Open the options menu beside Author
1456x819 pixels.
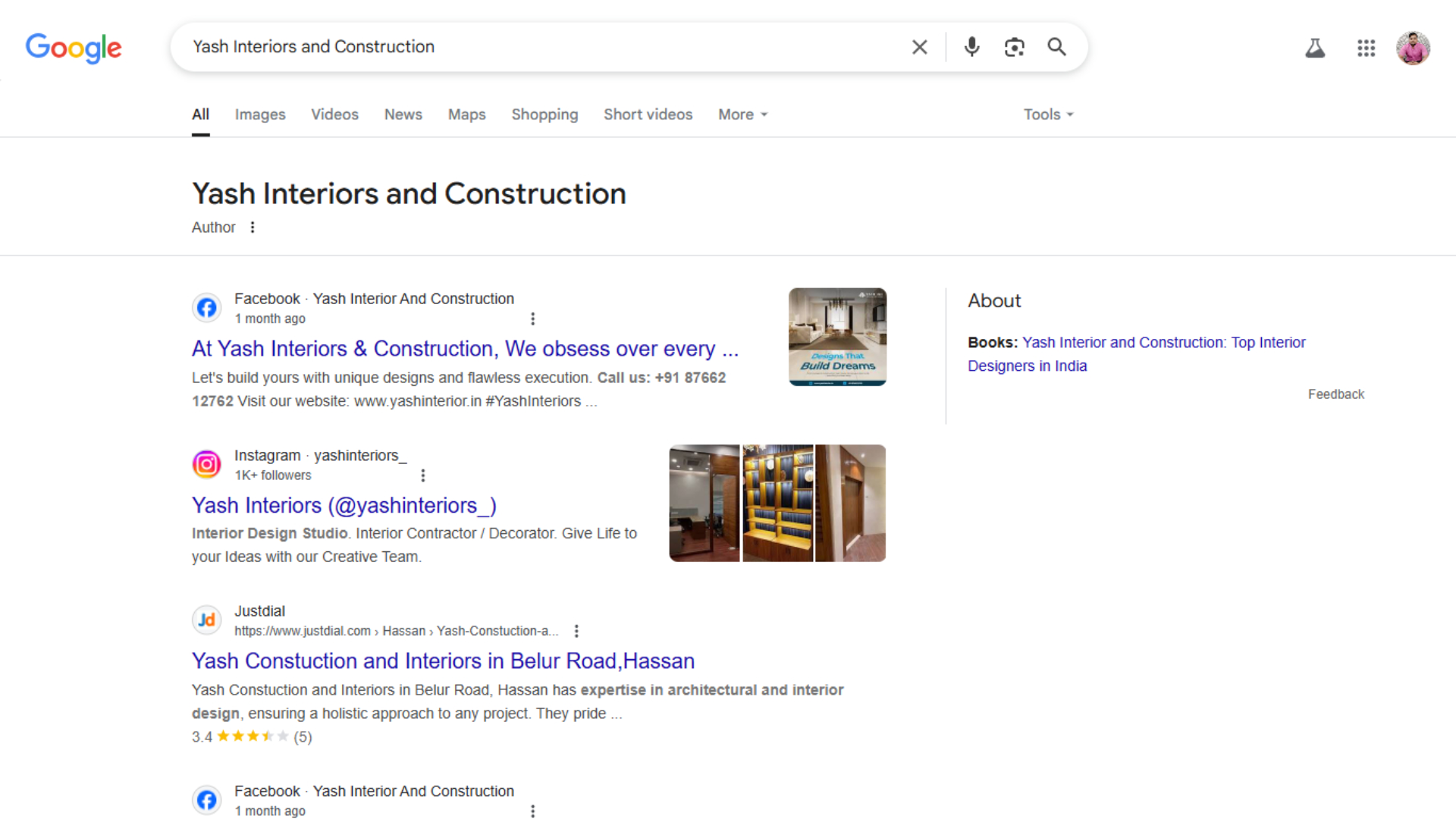253,227
